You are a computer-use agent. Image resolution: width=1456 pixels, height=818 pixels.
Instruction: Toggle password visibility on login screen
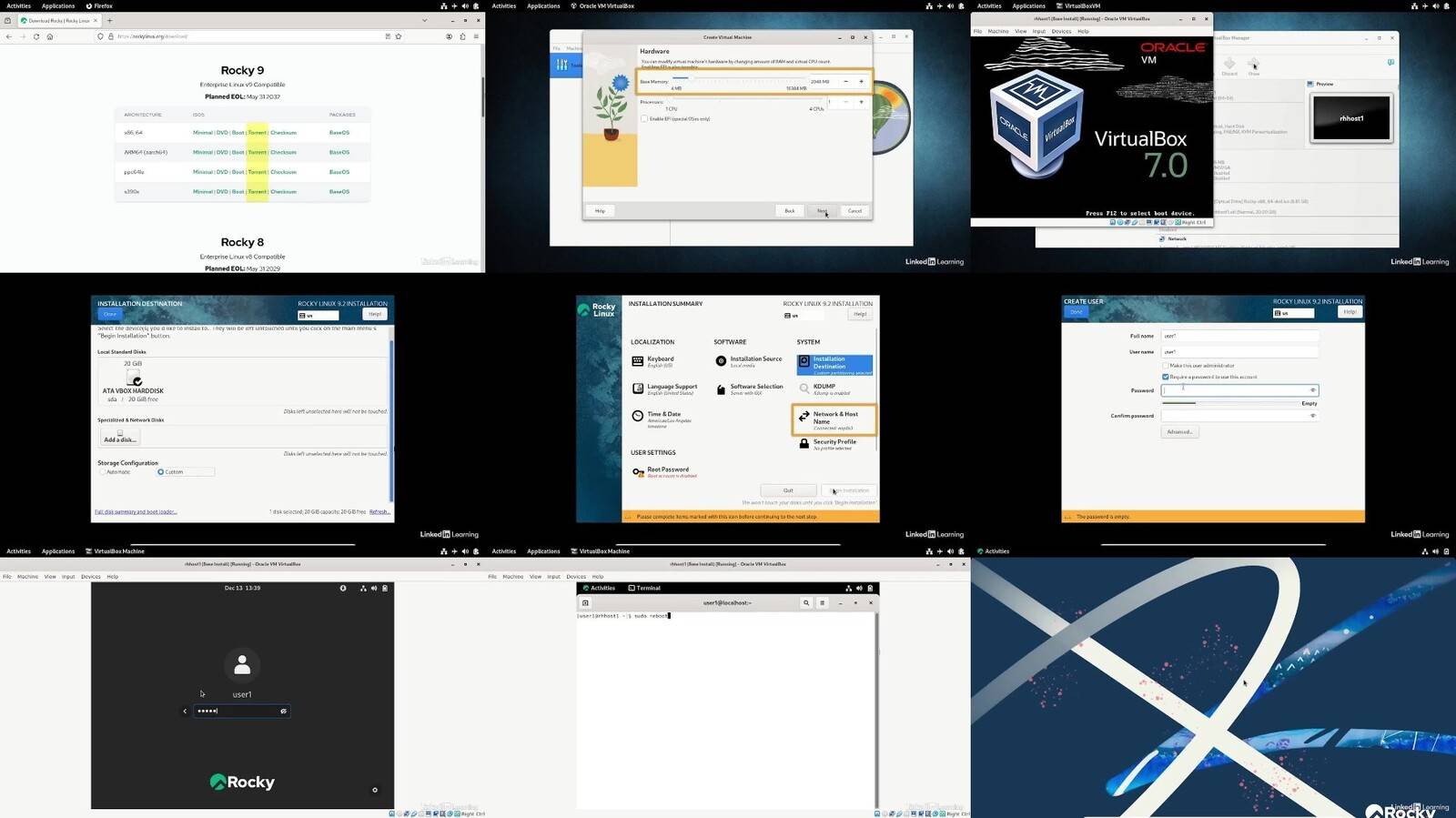coord(283,712)
